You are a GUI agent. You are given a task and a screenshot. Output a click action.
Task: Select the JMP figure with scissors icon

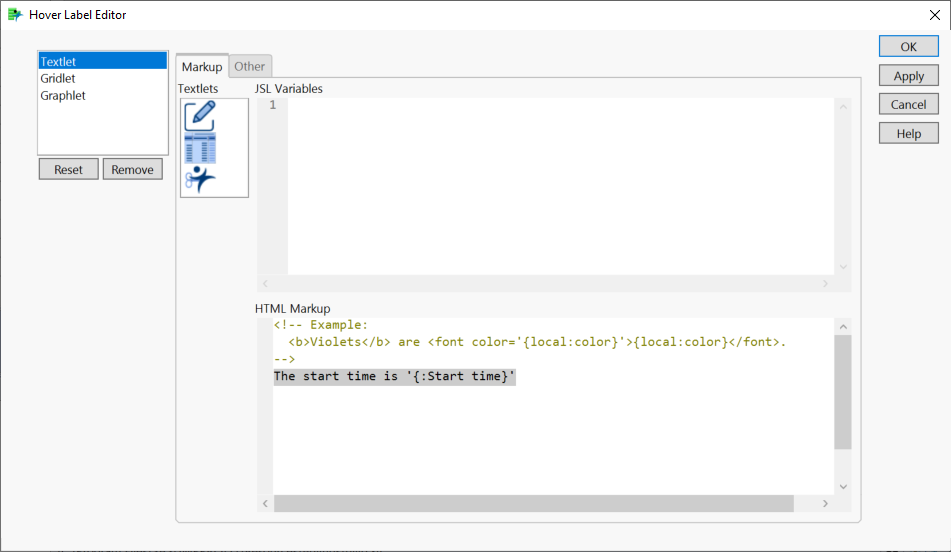[x=200, y=179]
